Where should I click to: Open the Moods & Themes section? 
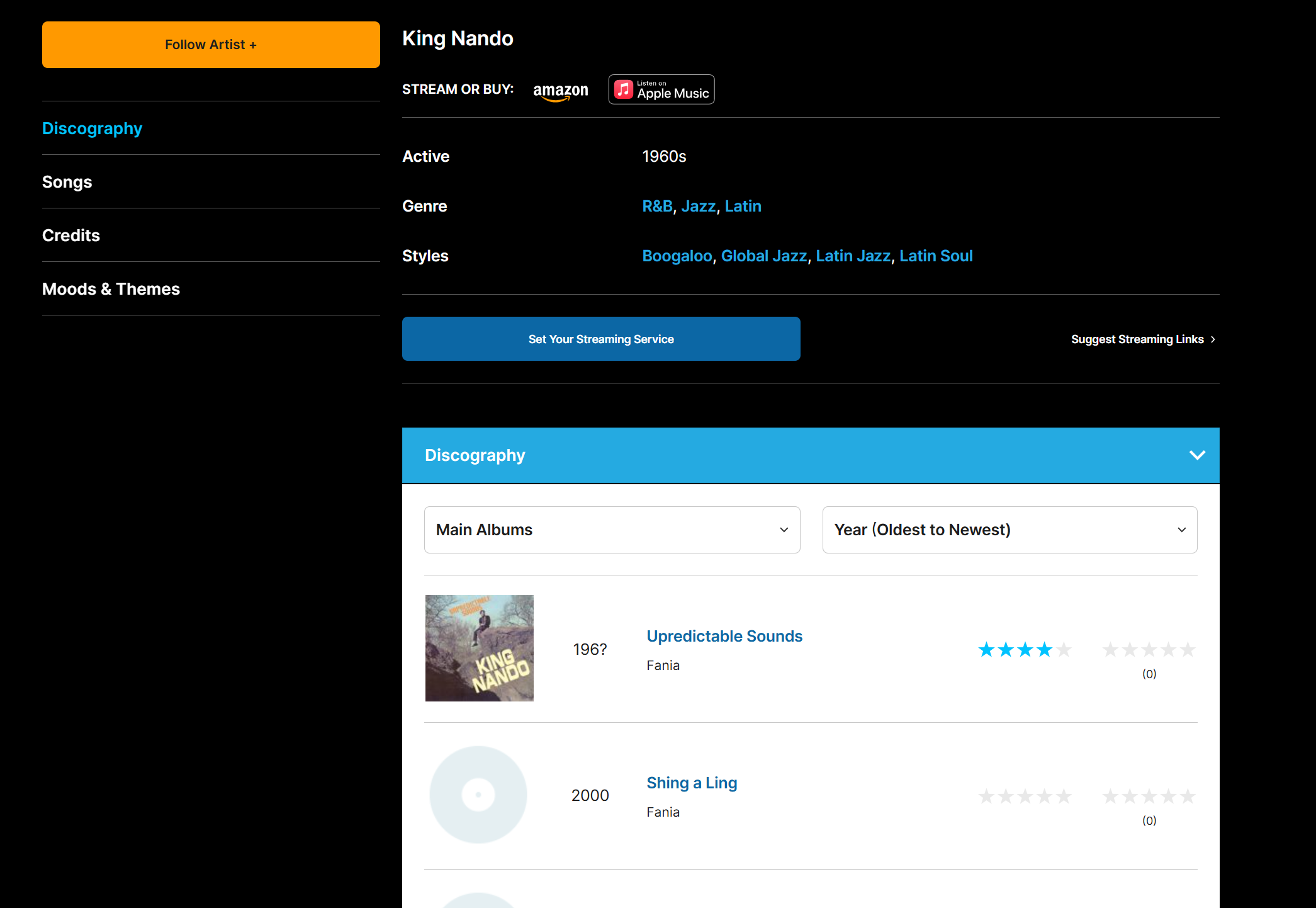pyautogui.click(x=111, y=289)
